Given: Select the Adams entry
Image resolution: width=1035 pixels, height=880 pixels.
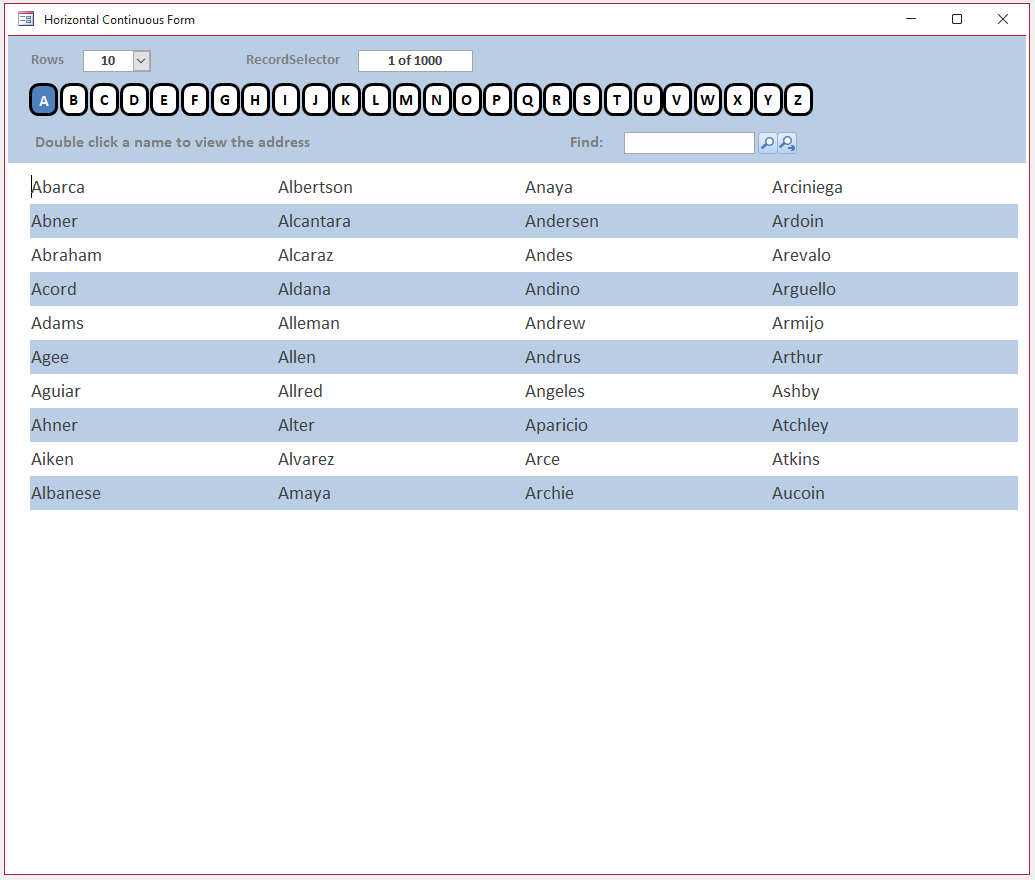Looking at the screenshot, I should pos(57,323).
